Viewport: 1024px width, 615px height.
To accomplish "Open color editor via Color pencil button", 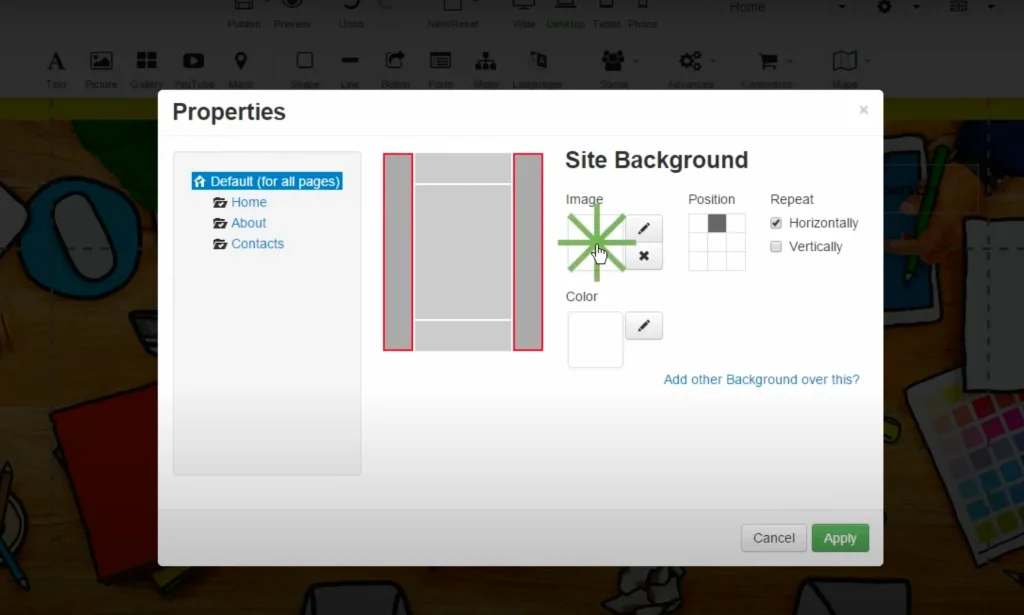I will (644, 325).
